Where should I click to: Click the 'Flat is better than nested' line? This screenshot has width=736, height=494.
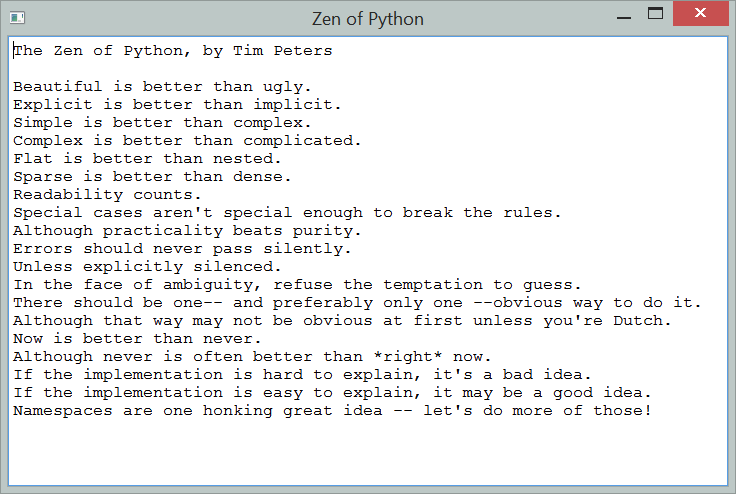tap(147, 158)
